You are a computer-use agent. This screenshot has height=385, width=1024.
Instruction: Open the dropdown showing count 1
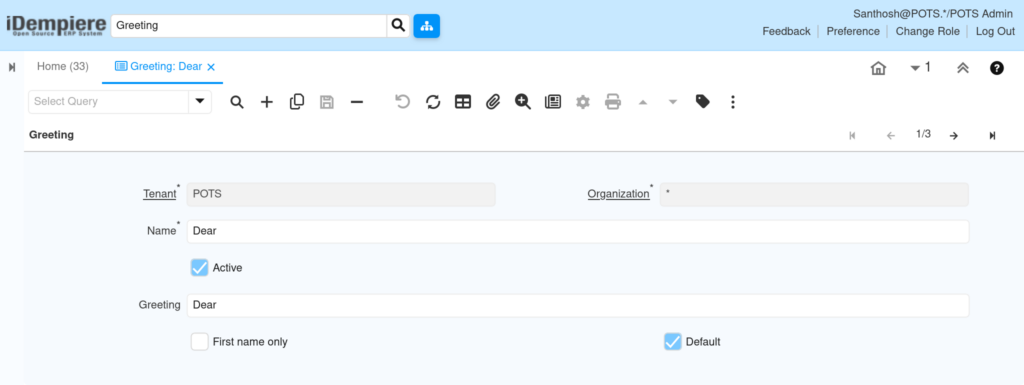point(920,67)
